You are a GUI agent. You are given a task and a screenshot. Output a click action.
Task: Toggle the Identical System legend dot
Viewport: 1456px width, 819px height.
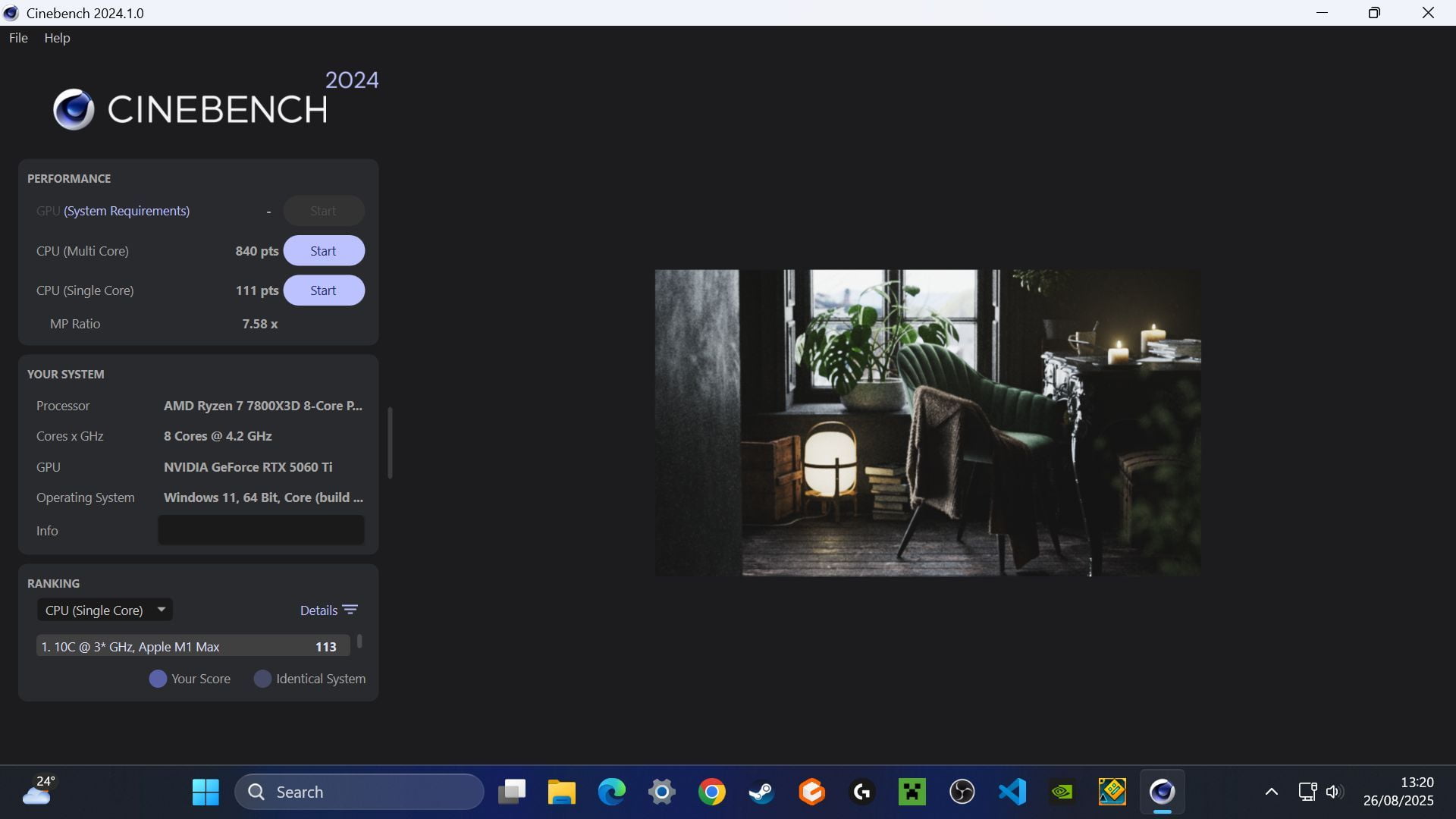[x=262, y=679]
